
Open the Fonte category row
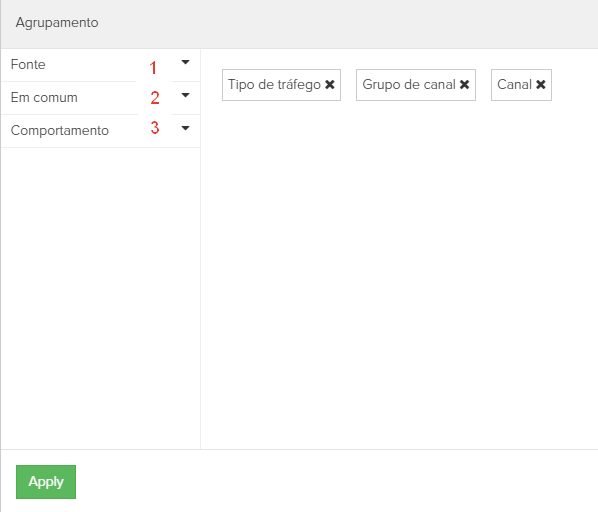[x=101, y=65]
